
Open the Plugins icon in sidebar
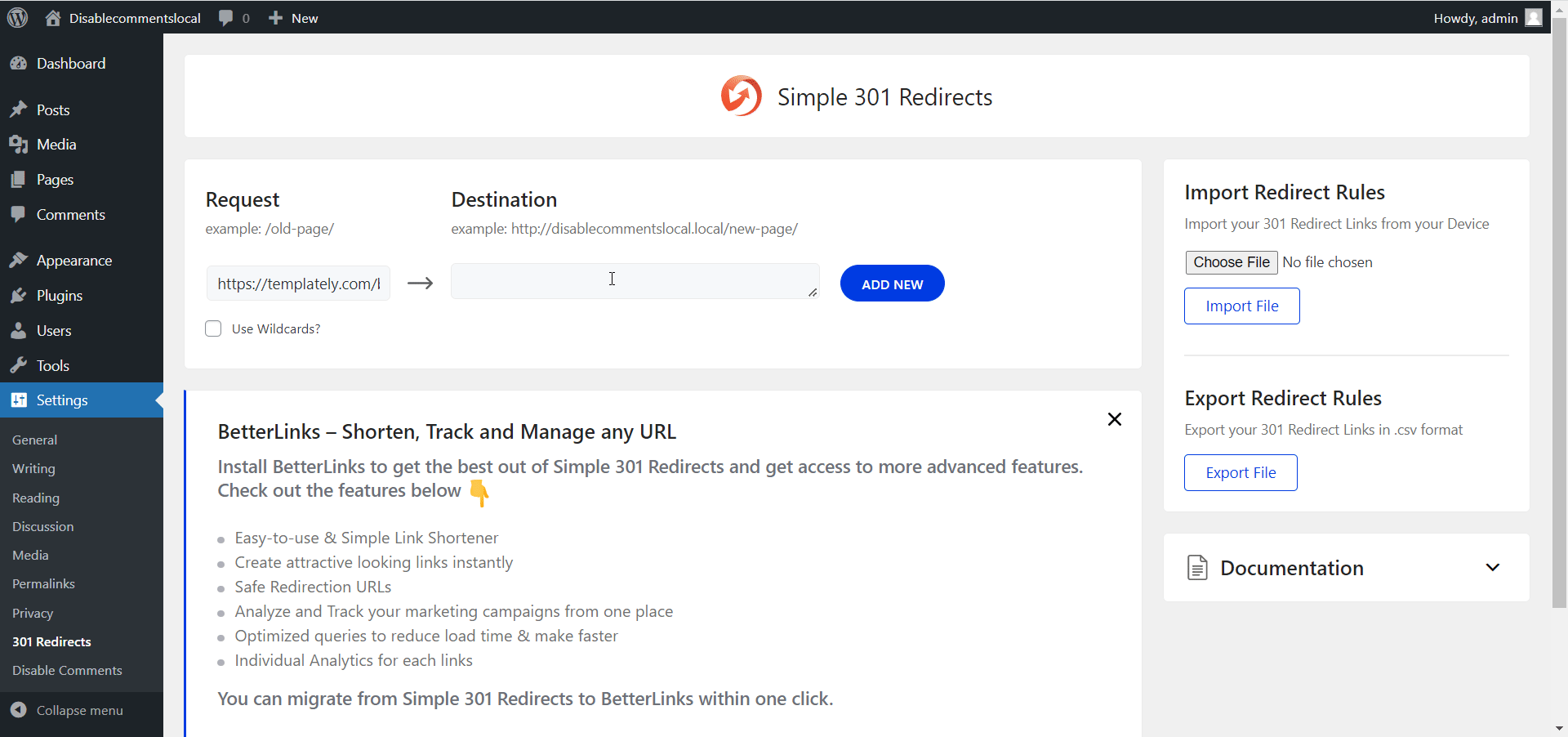19,295
